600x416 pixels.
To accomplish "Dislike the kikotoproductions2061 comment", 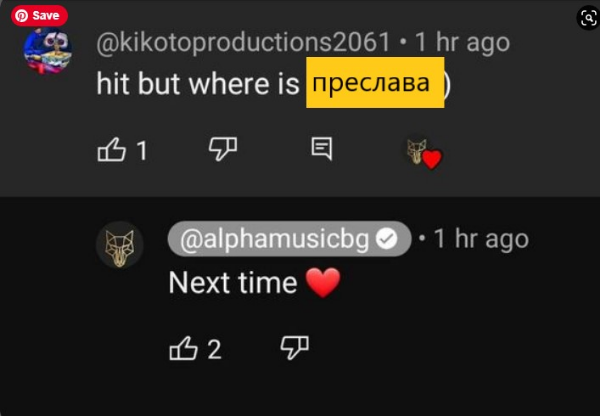I will [222, 149].
